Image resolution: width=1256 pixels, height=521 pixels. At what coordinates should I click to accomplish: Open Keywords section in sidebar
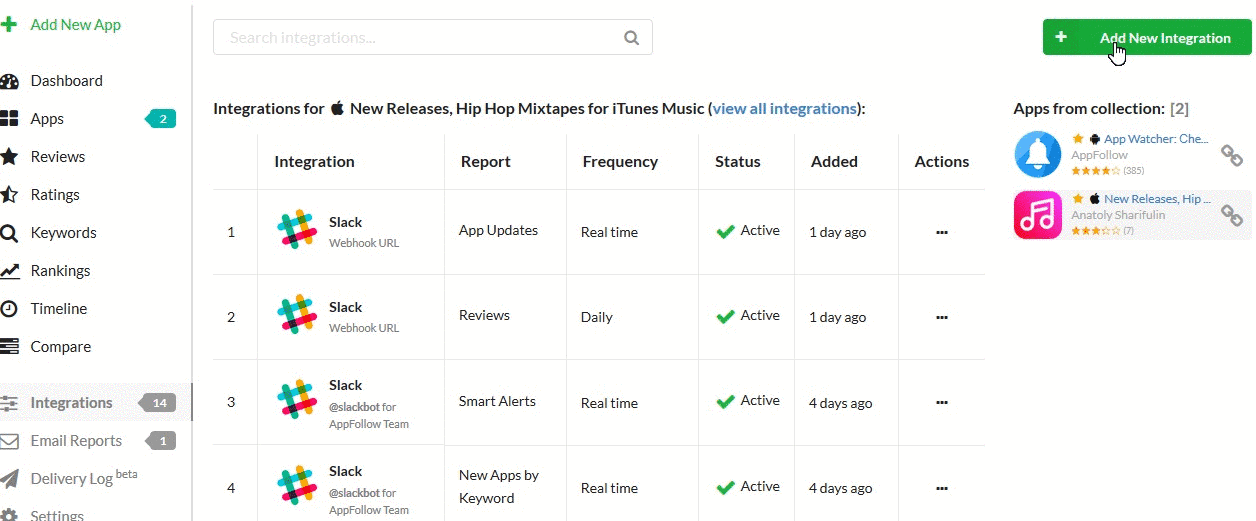pos(63,233)
